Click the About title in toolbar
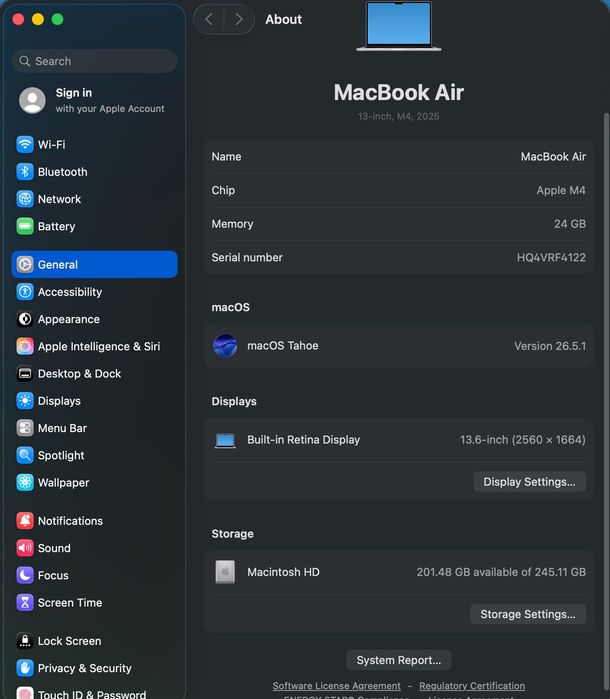 [284, 19]
